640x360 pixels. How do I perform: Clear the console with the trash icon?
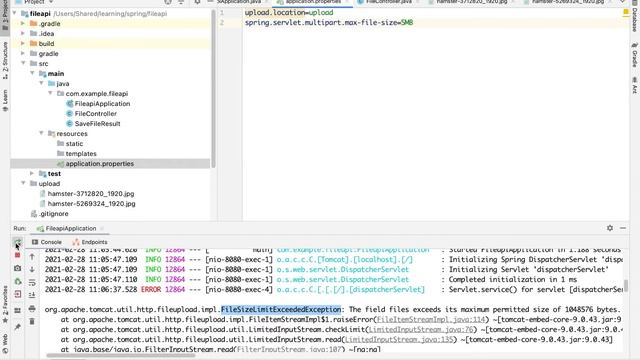click(32, 322)
